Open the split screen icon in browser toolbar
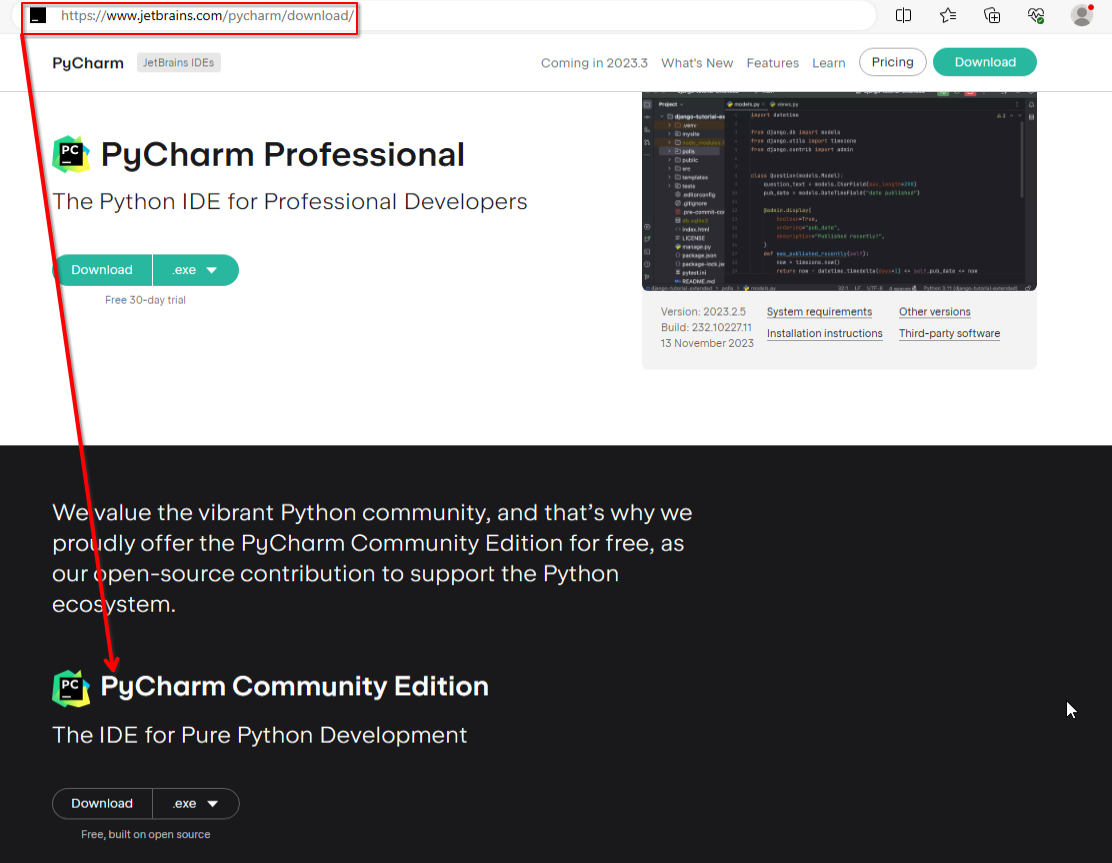 (903, 15)
